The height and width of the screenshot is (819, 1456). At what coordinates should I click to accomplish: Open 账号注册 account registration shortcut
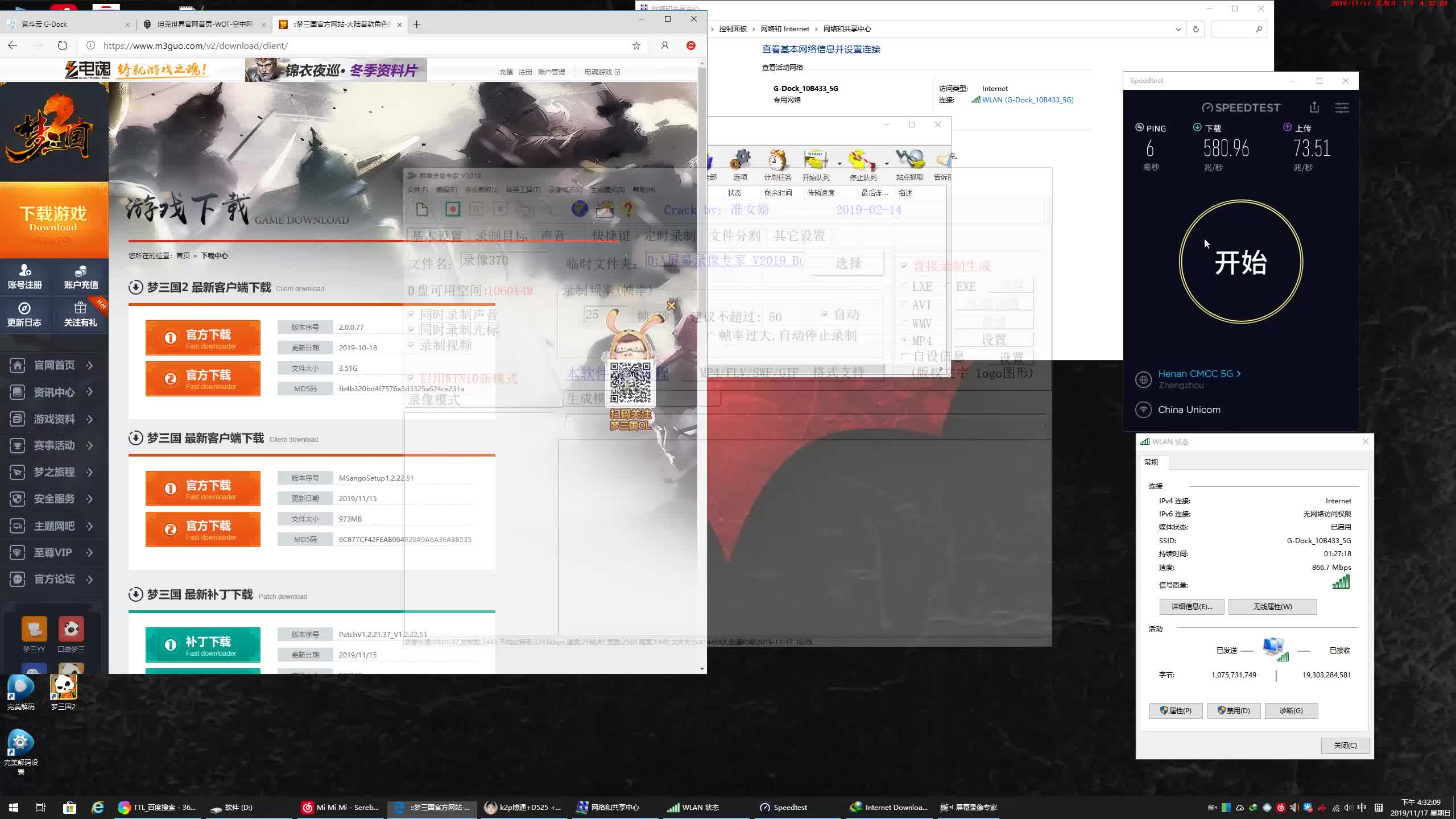25,277
